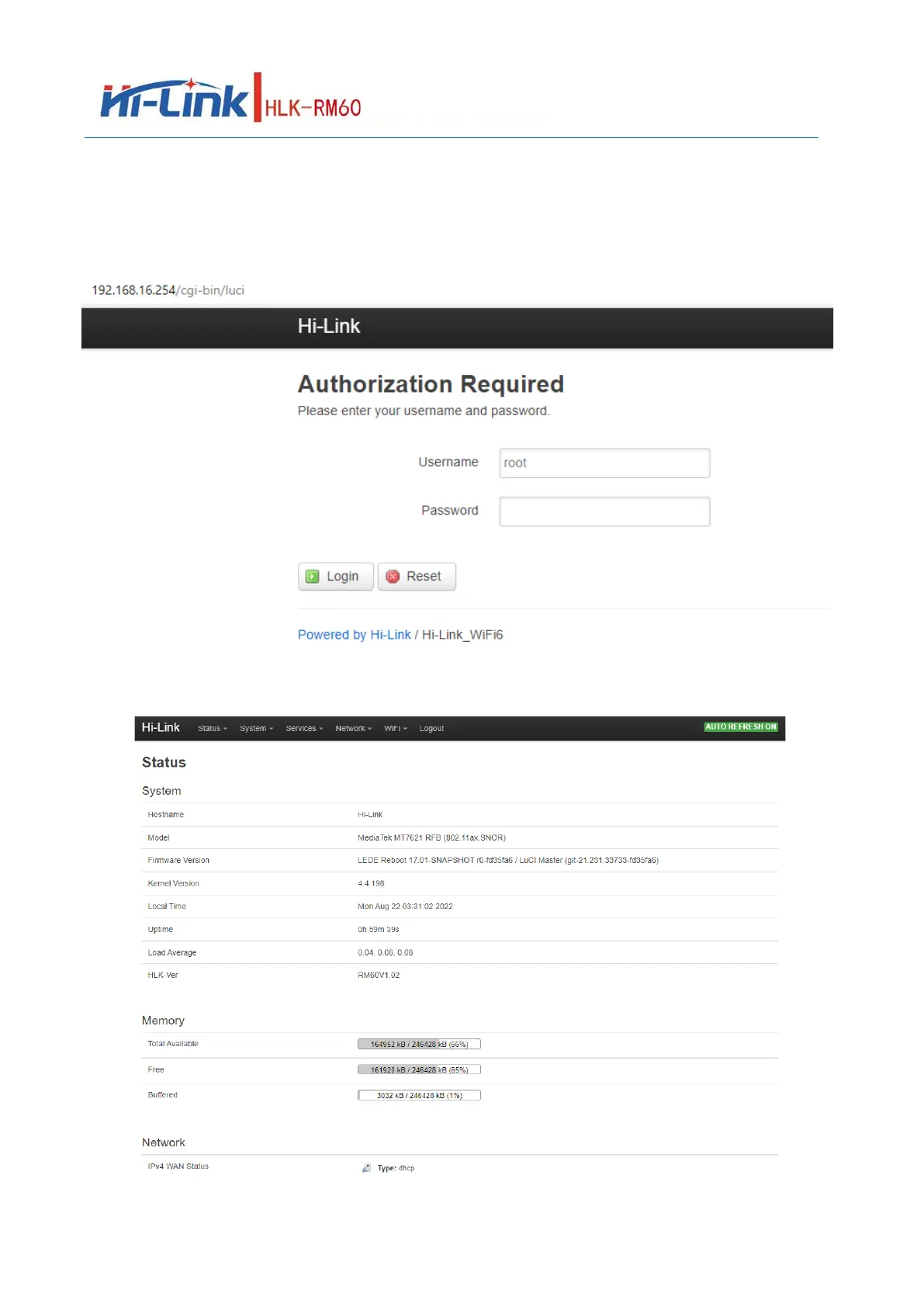
Task: Select the Uptime value 0h 59m 39s
Action: point(379,930)
